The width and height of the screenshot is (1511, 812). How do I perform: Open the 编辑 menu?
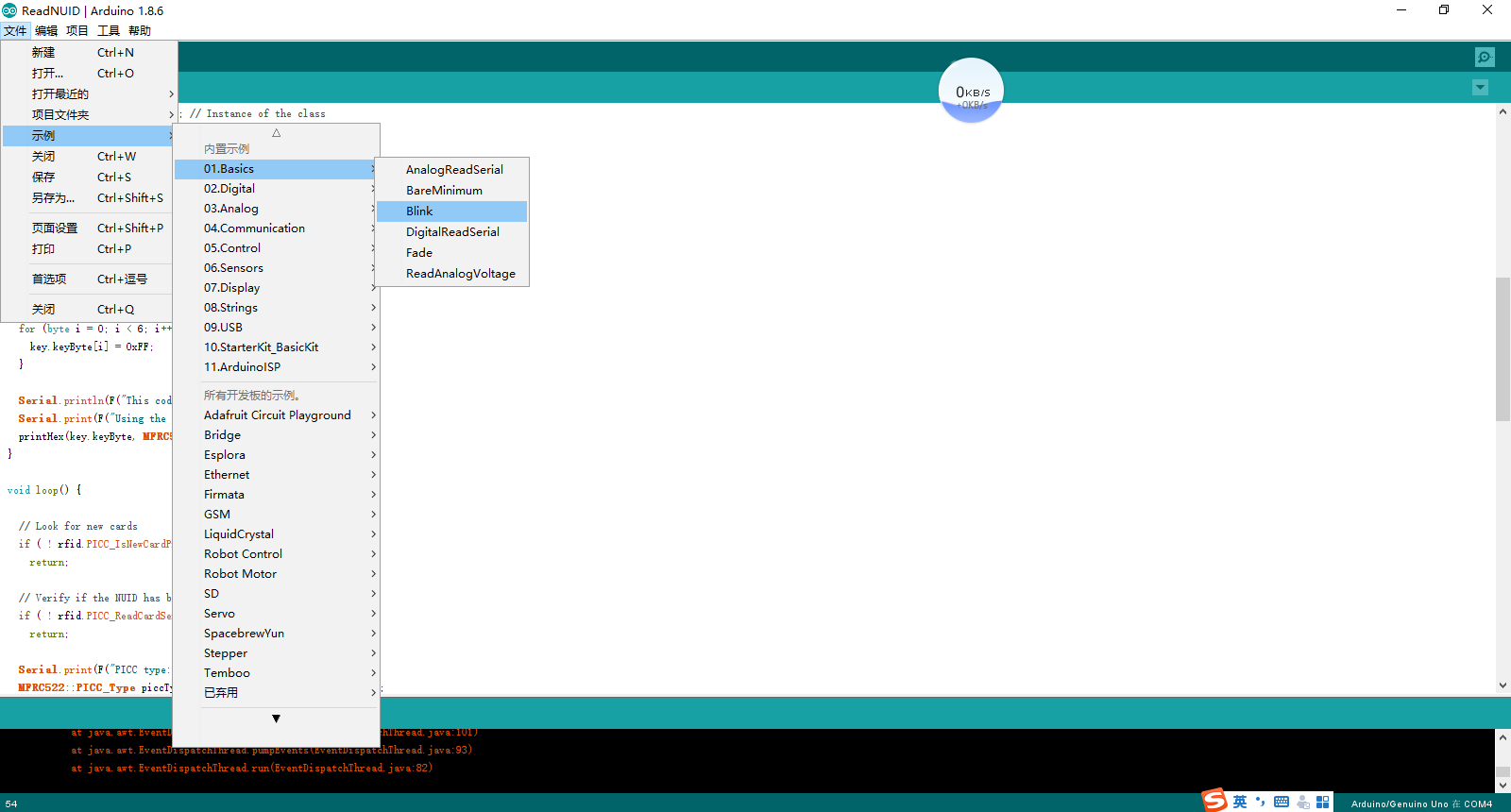coord(46,31)
